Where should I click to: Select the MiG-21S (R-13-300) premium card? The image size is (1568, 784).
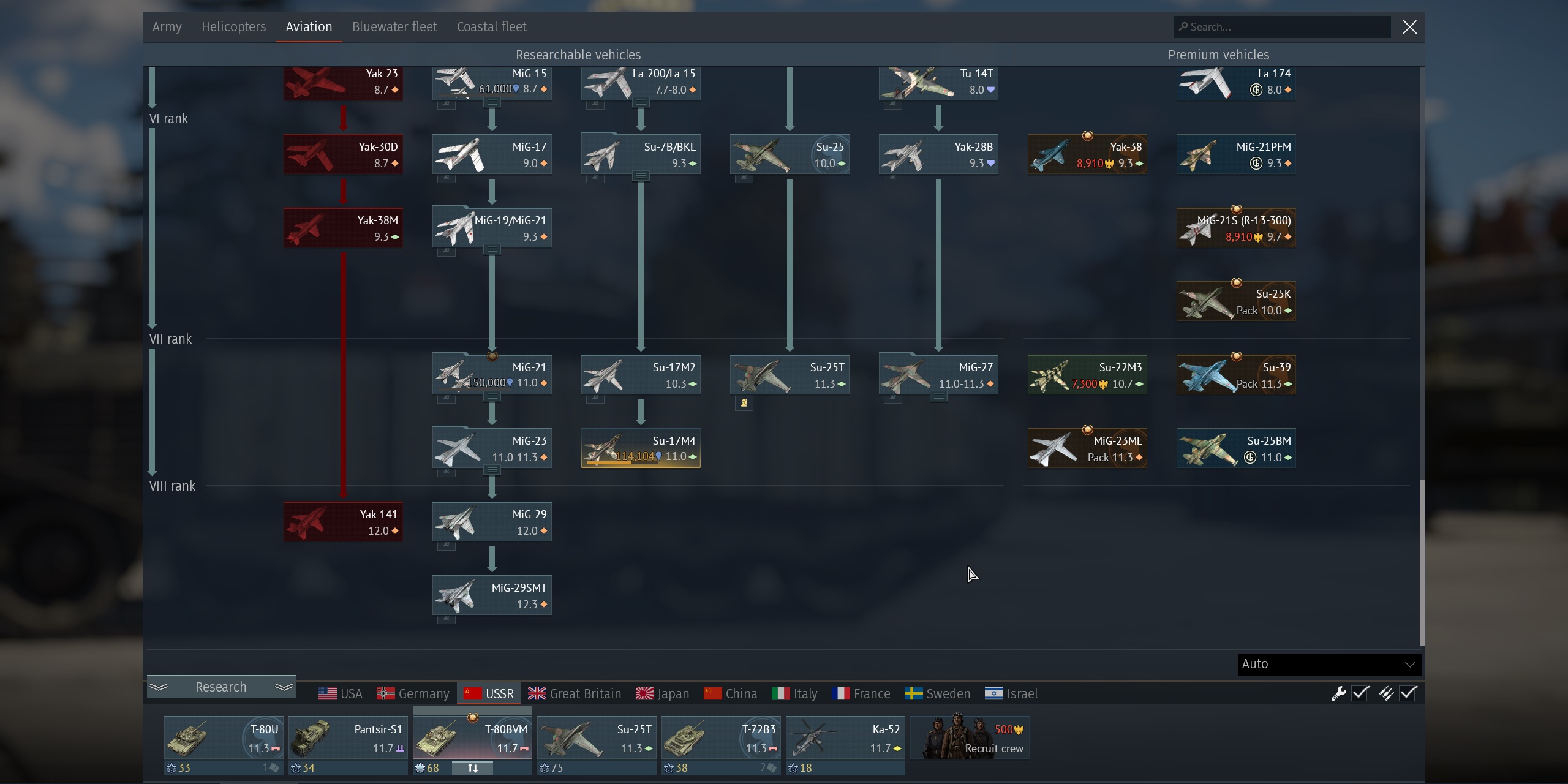[x=1236, y=228]
